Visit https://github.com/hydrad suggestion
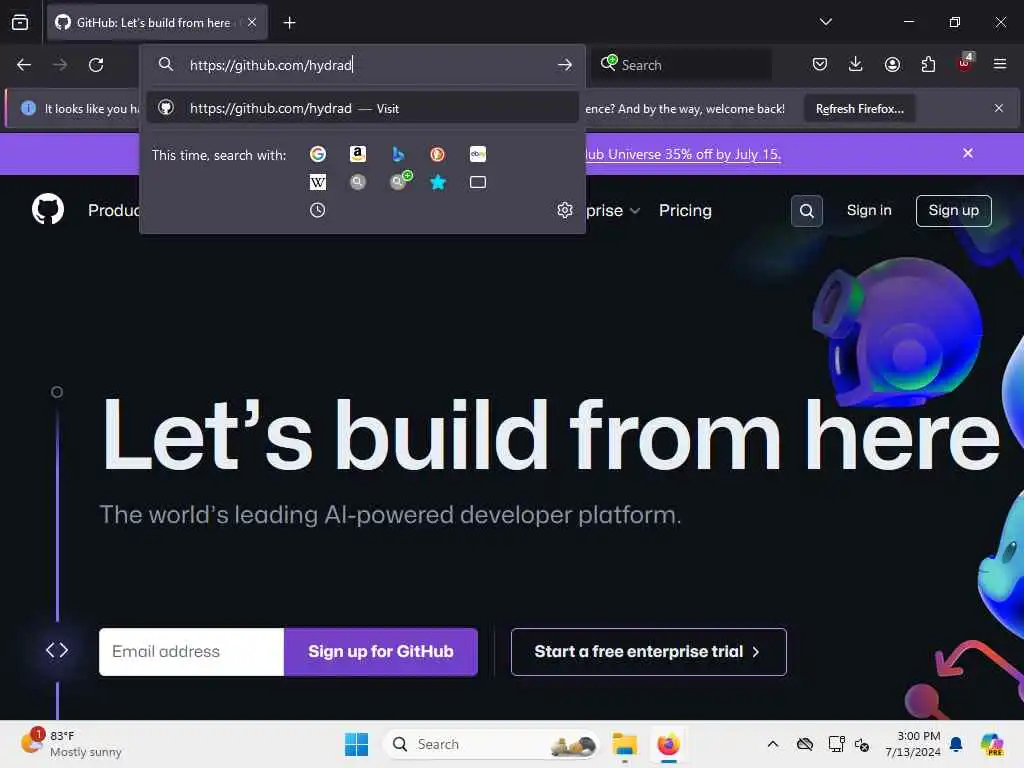 (x=362, y=108)
